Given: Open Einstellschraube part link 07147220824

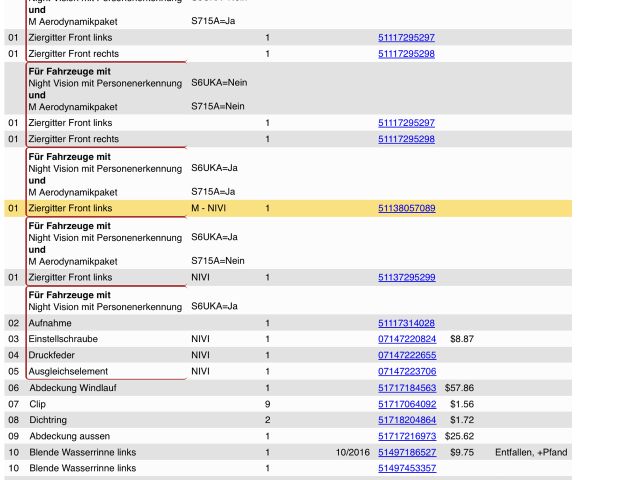Looking at the screenshot, I should [406, 339].
